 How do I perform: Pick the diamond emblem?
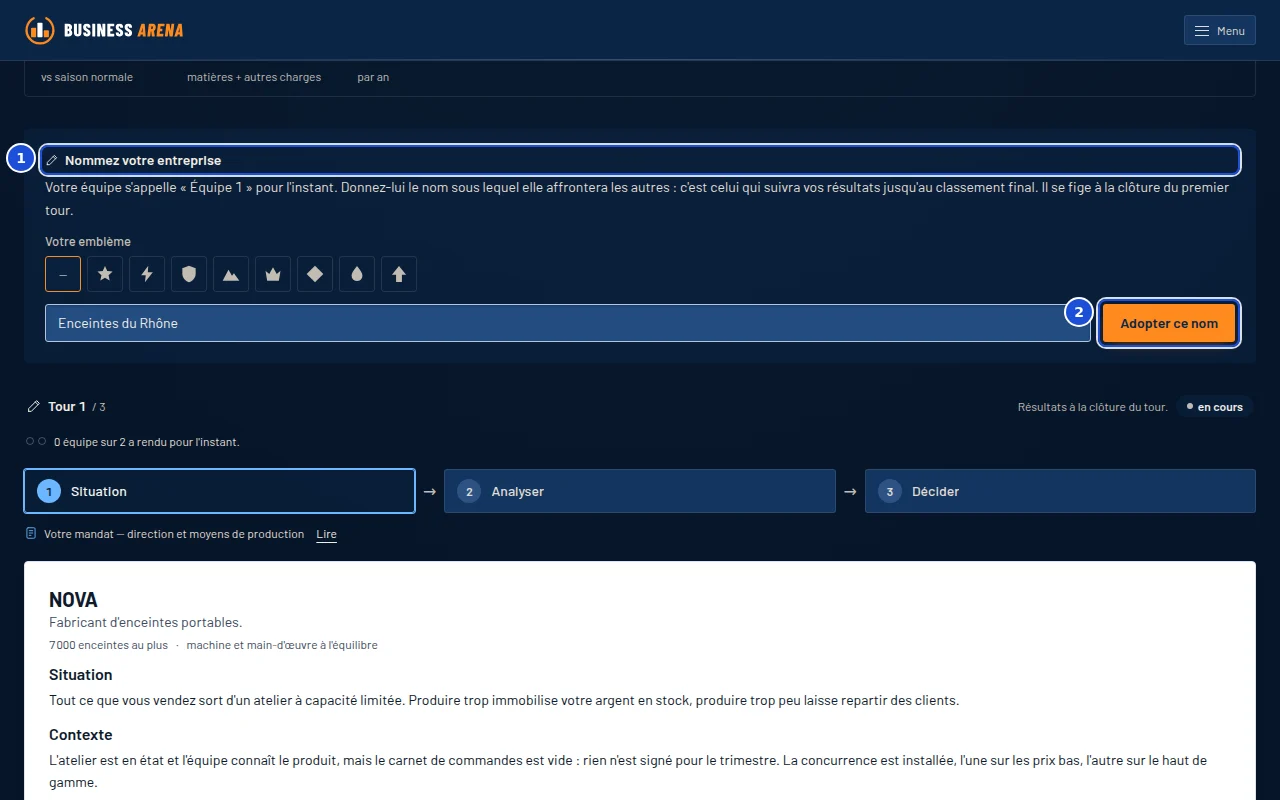[315, 274]
